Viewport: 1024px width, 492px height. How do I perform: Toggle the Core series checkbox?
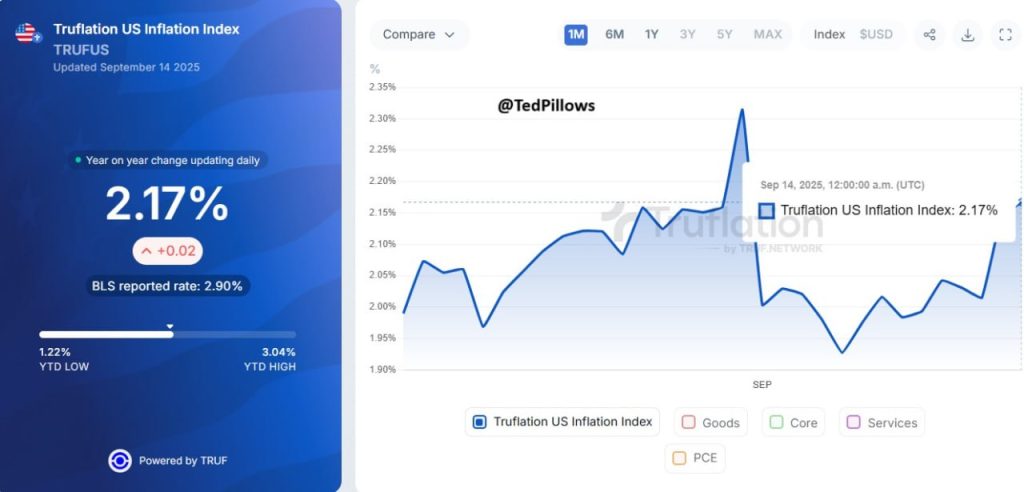pos(776,422)
